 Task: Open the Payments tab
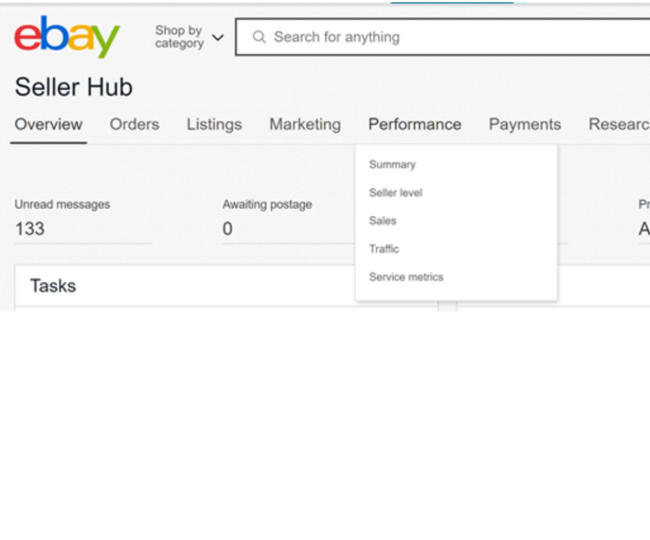point(525,124)
